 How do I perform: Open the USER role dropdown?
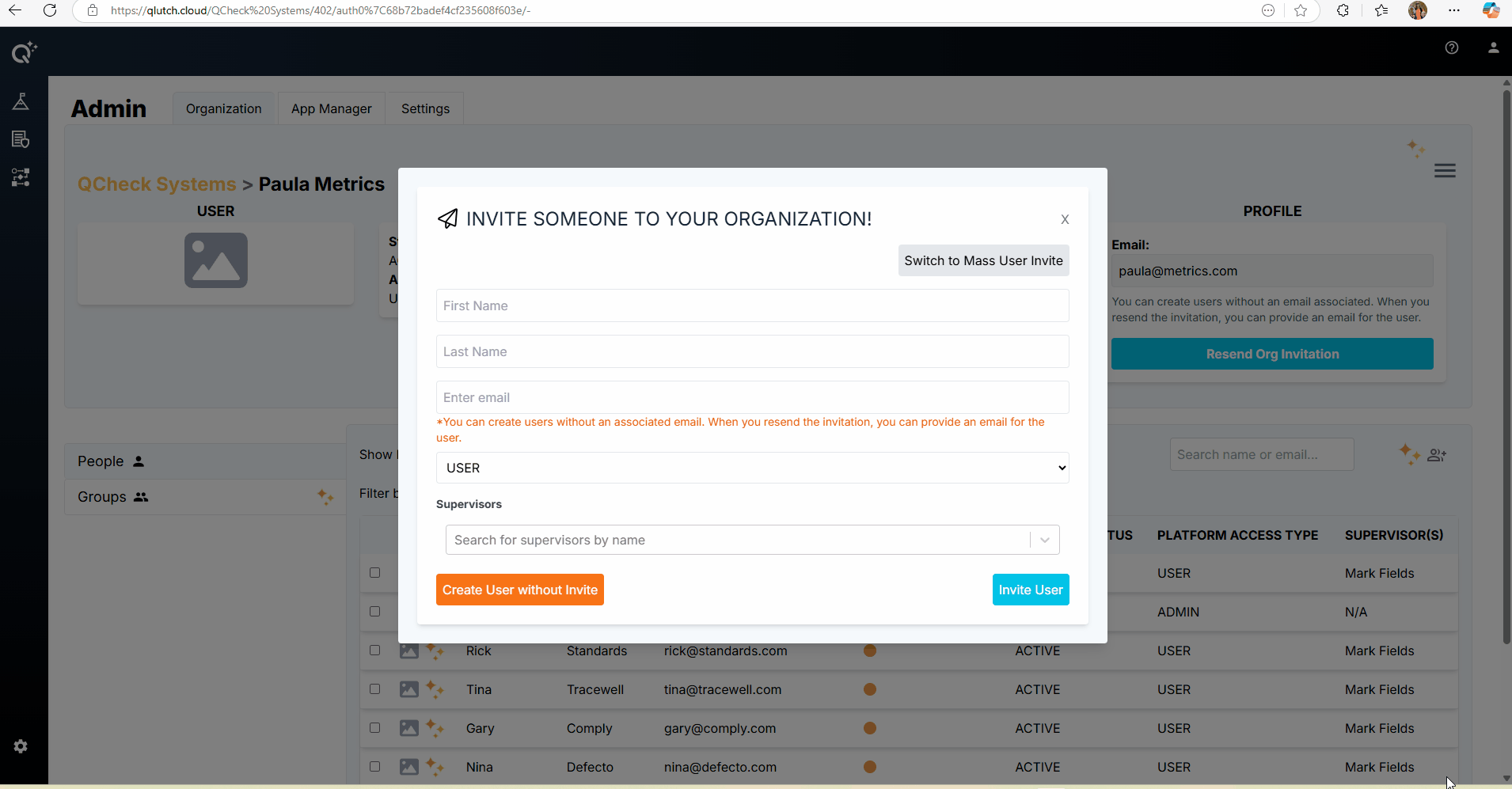pos(751,468)
